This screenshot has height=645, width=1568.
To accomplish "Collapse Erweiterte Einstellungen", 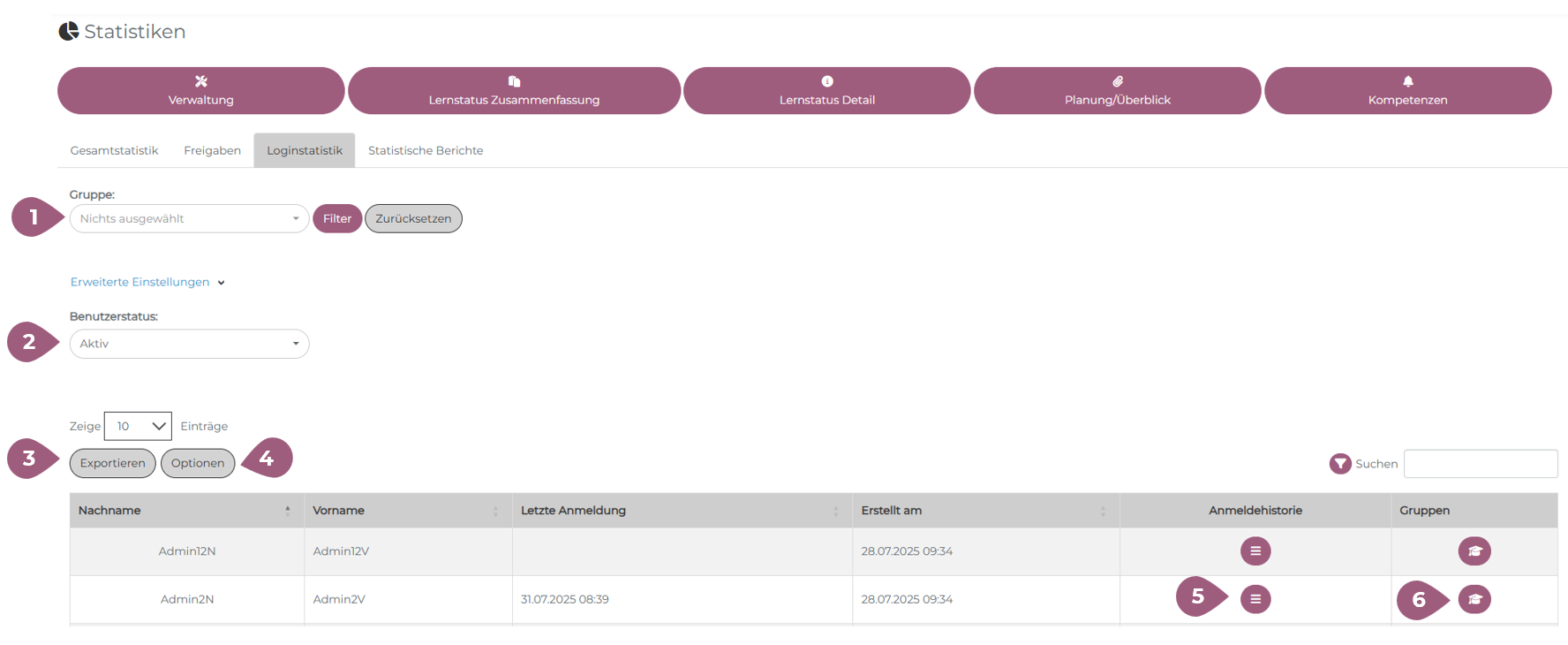I will (x=147, y=282).
